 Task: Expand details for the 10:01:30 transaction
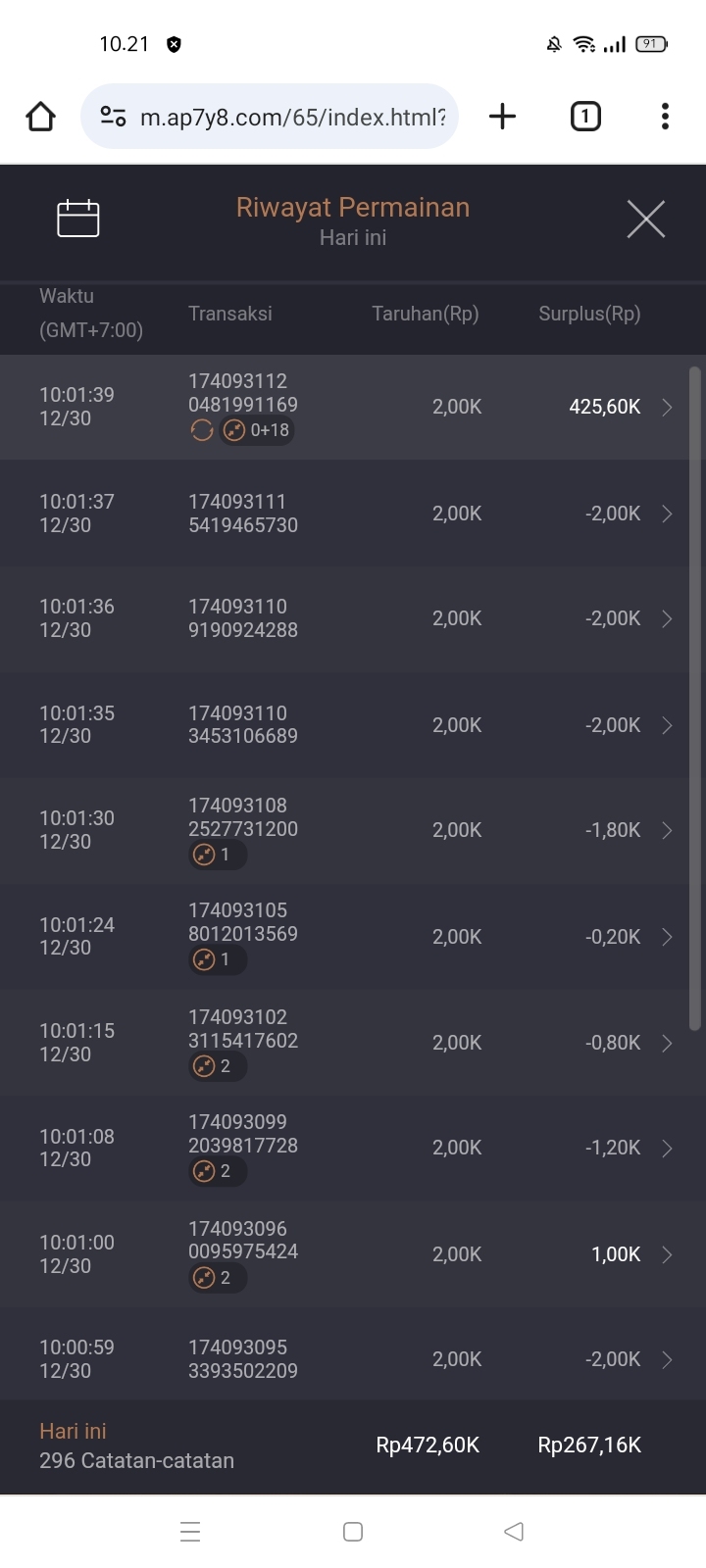[667, 830]
